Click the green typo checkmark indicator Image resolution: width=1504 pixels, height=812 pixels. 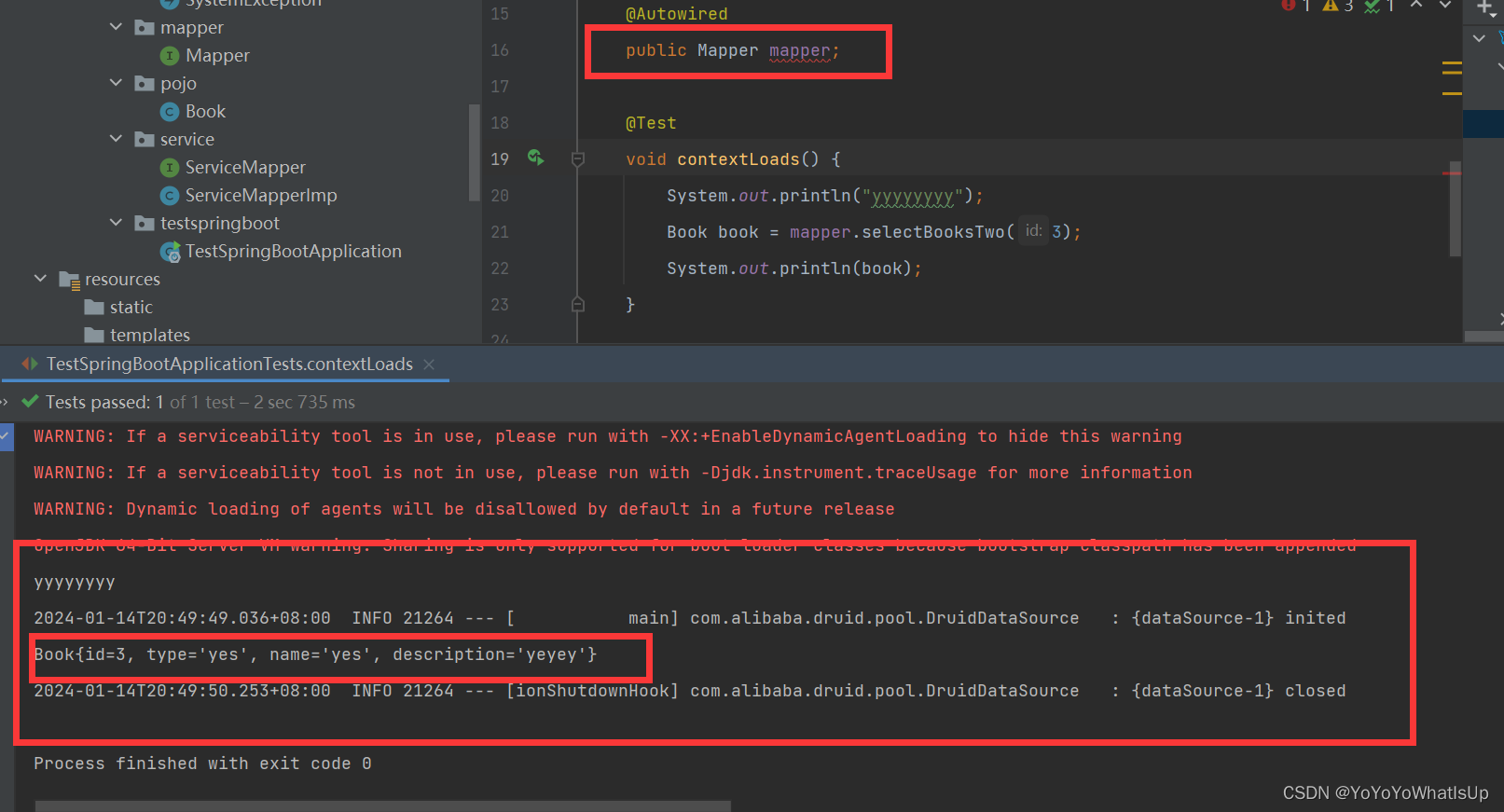pos(1373,5)
